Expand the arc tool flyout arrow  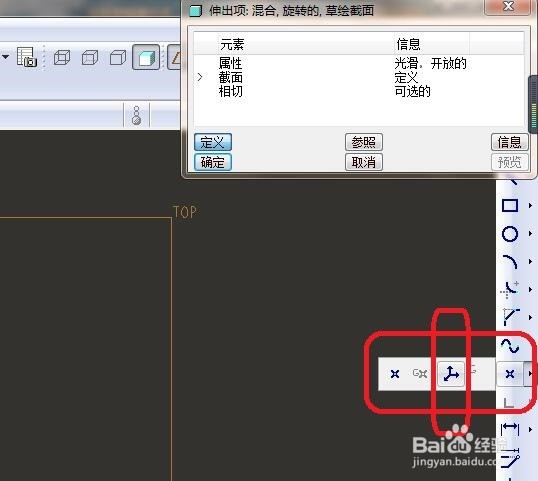coord(530,261)
